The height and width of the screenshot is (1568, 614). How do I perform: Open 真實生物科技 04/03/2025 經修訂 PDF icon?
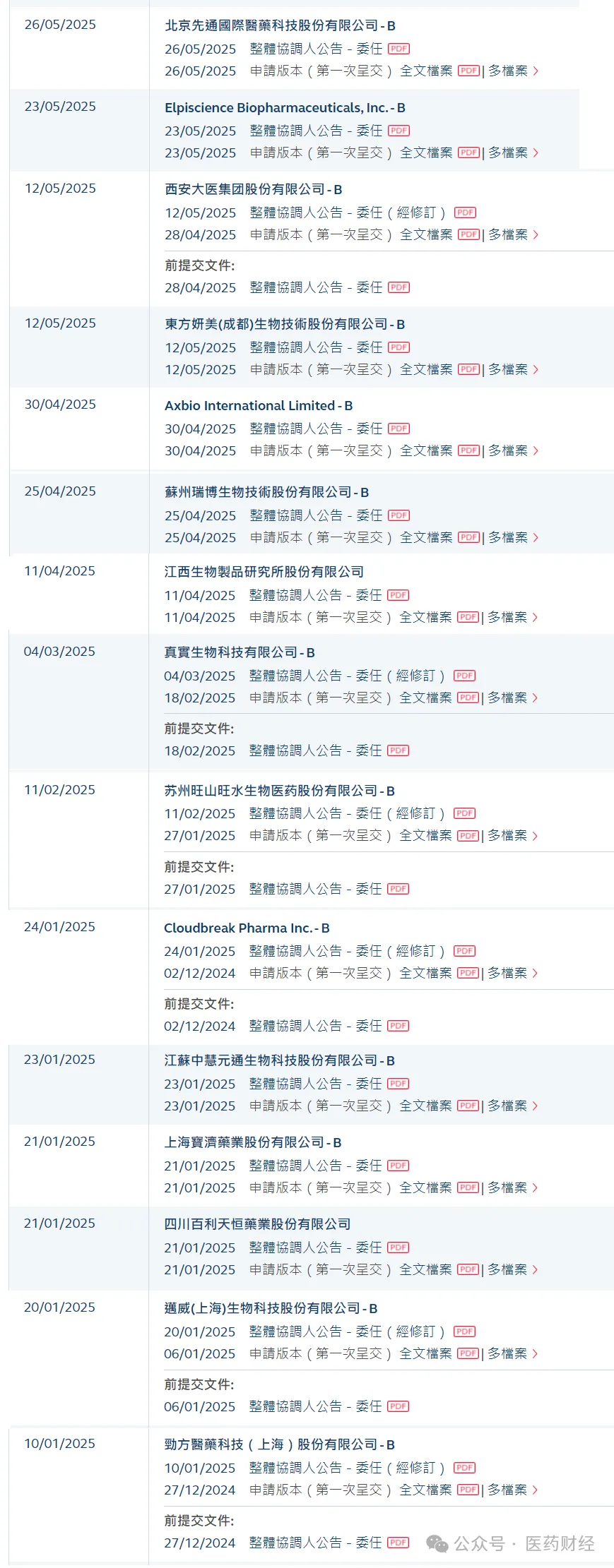pyautogui.click(x=464, y=676)
